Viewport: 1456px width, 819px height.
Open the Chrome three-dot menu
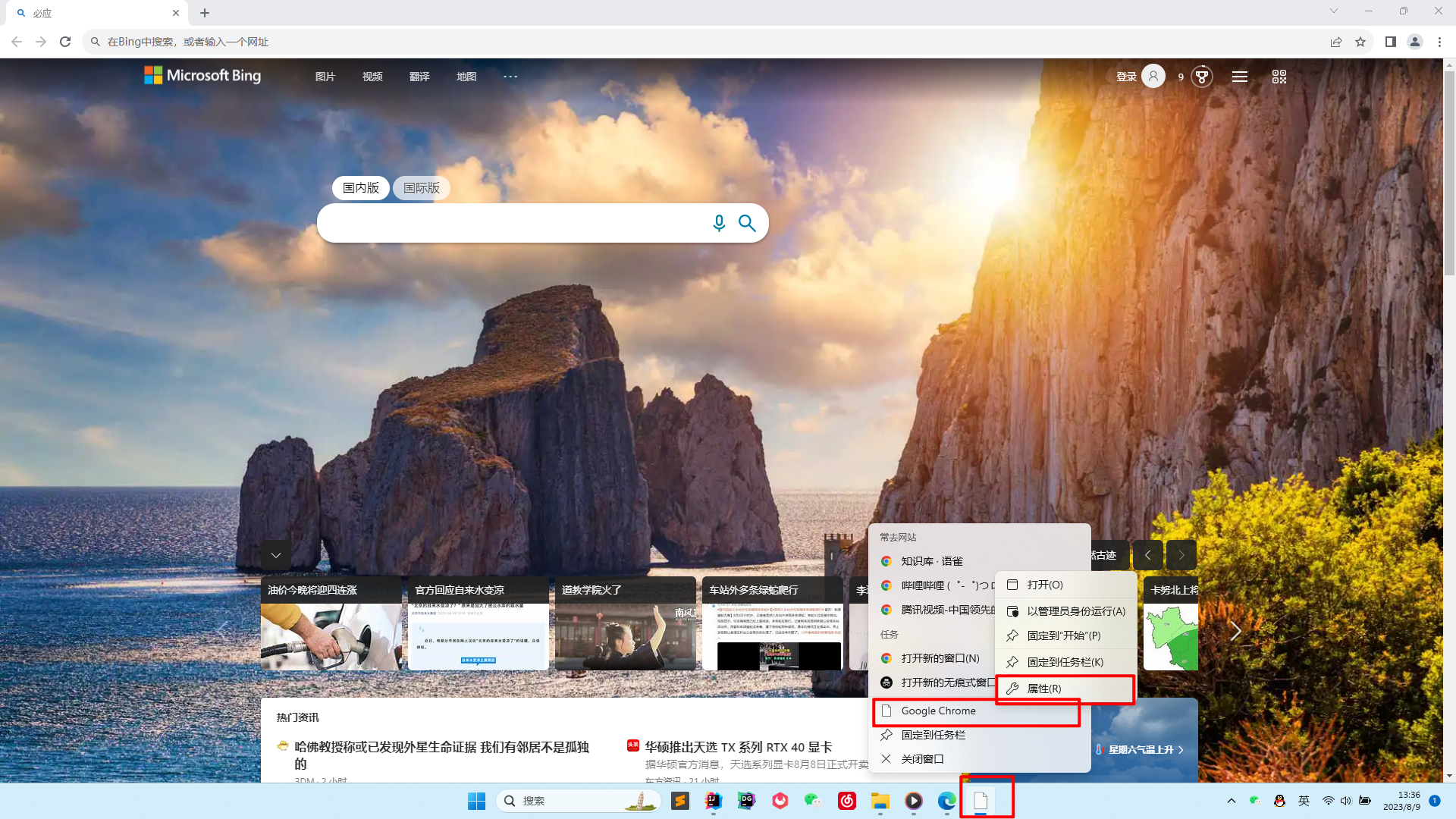pyautogui.click(x=1439, y=42)
